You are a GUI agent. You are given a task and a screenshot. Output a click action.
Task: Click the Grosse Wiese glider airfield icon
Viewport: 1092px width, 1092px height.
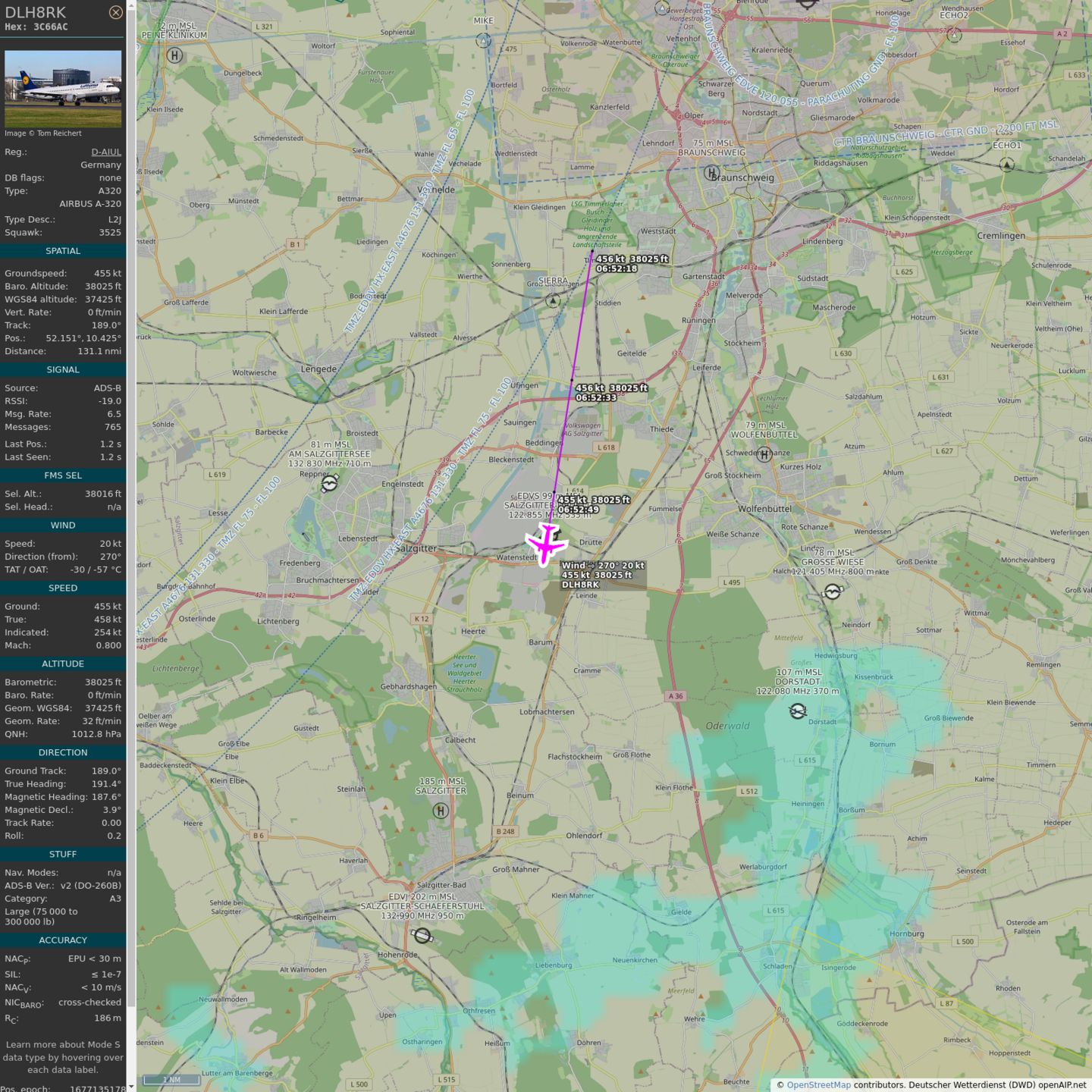point(833,591)
